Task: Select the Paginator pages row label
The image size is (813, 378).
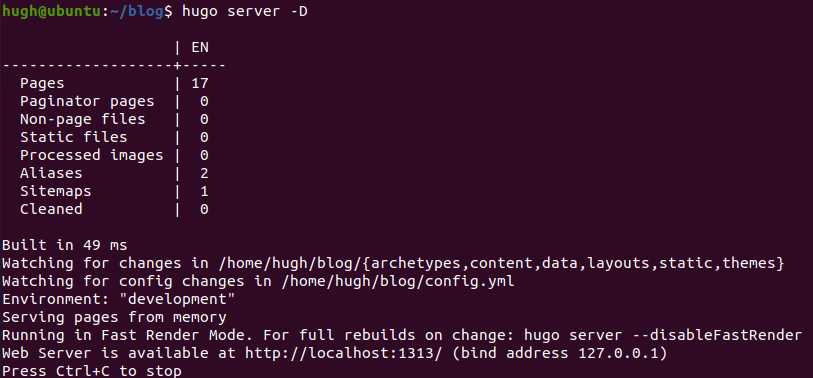Action: click(87, 102)
